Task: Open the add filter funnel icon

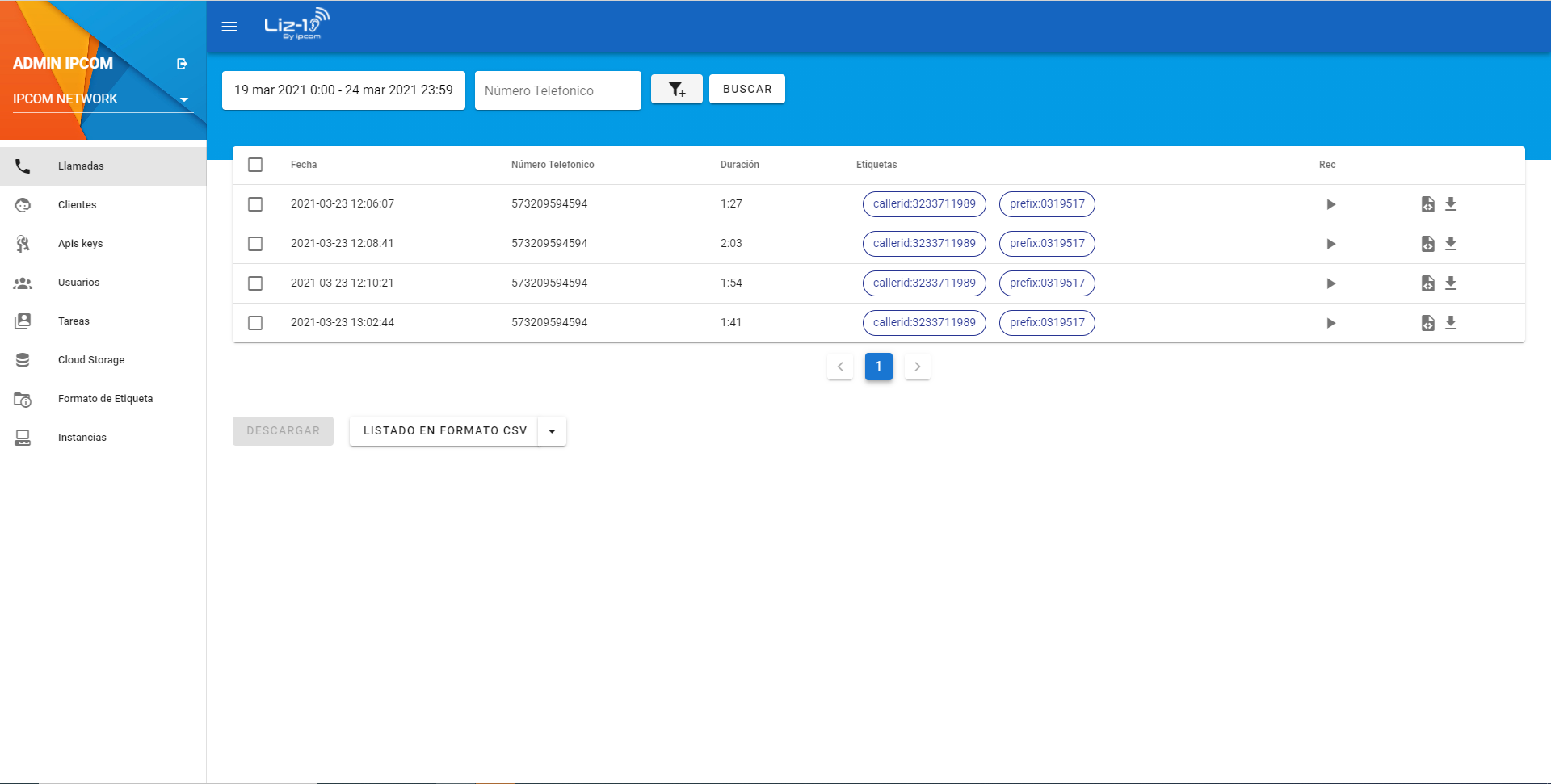Action: 677,89
